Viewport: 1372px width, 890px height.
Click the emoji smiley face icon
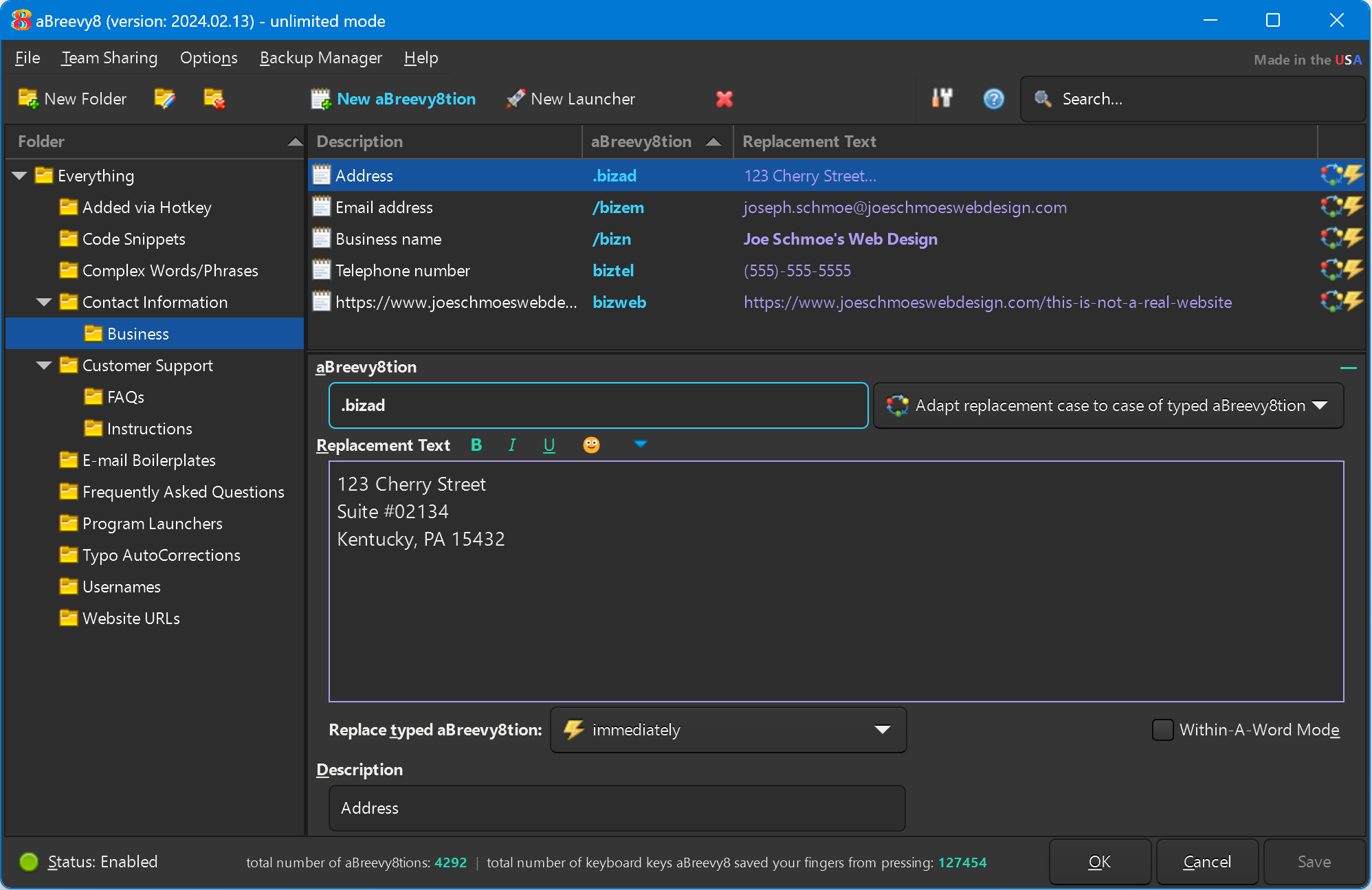pos(590,445)
